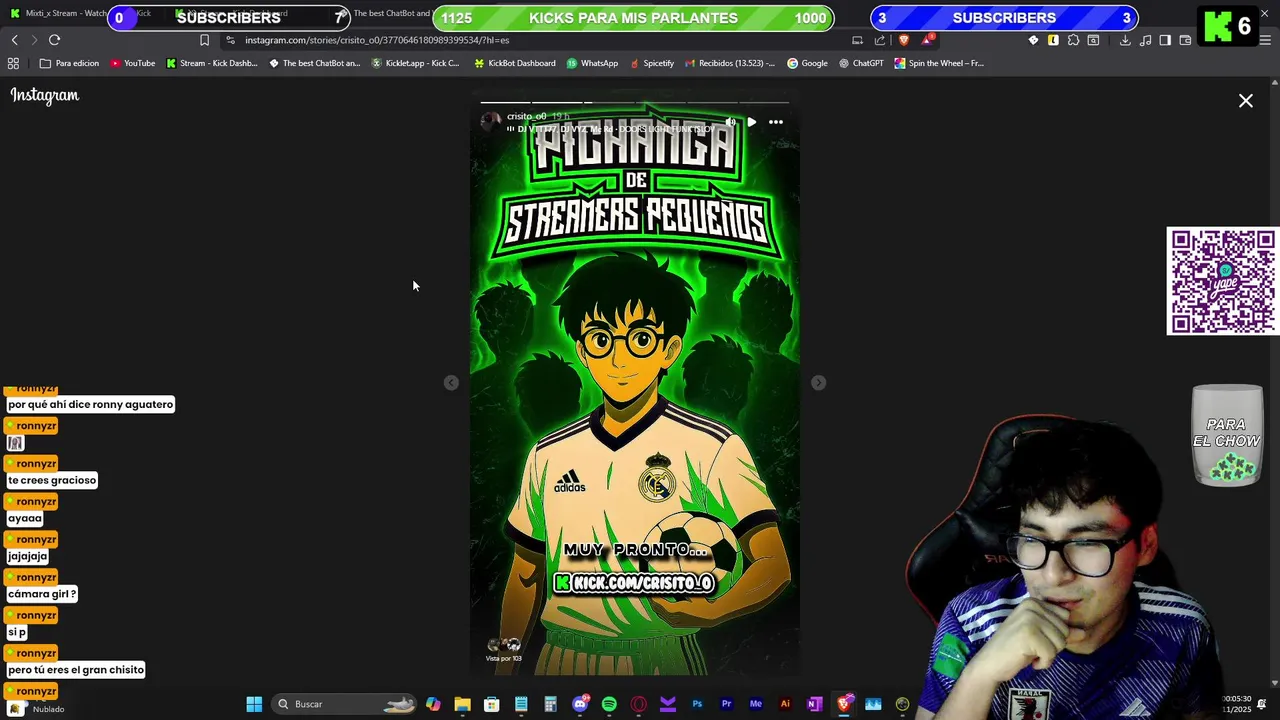The image size is (1280, 720).
Task: Open Notepad from the taskbar
Action: point(521,704)
